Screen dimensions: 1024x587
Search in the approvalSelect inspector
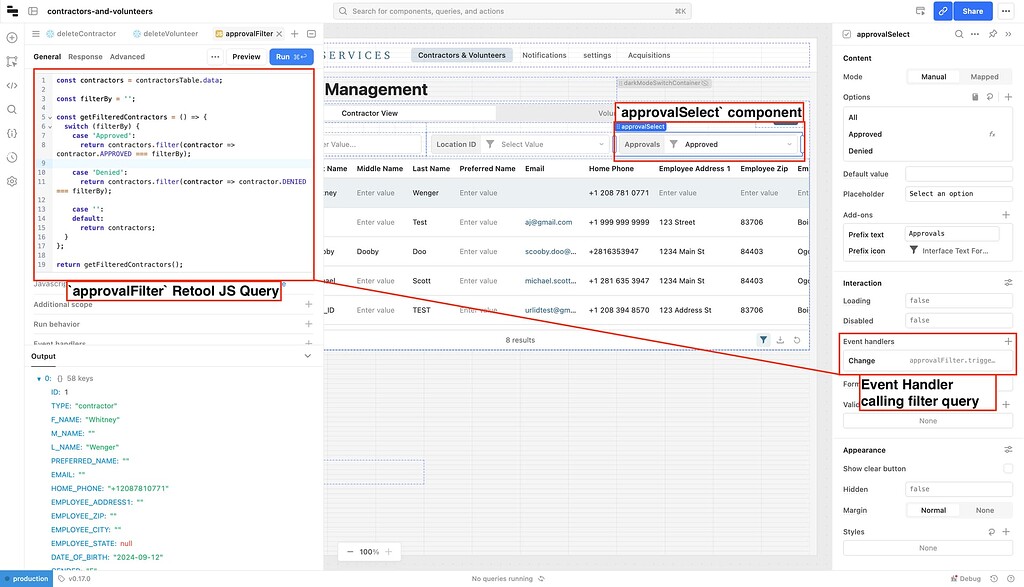coord(959,34)
